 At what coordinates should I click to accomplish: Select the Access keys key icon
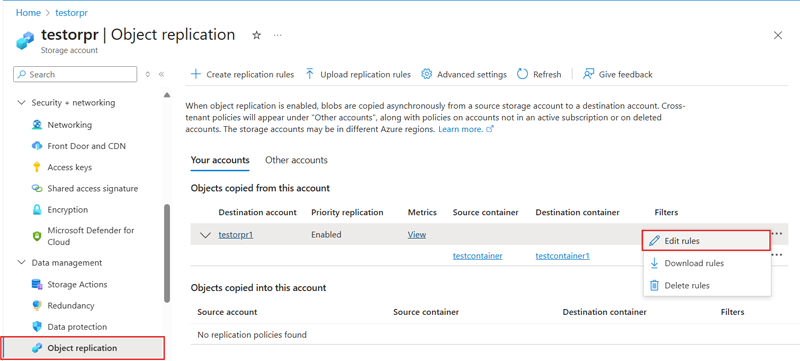pyautogui.click(x=37, y=167)
